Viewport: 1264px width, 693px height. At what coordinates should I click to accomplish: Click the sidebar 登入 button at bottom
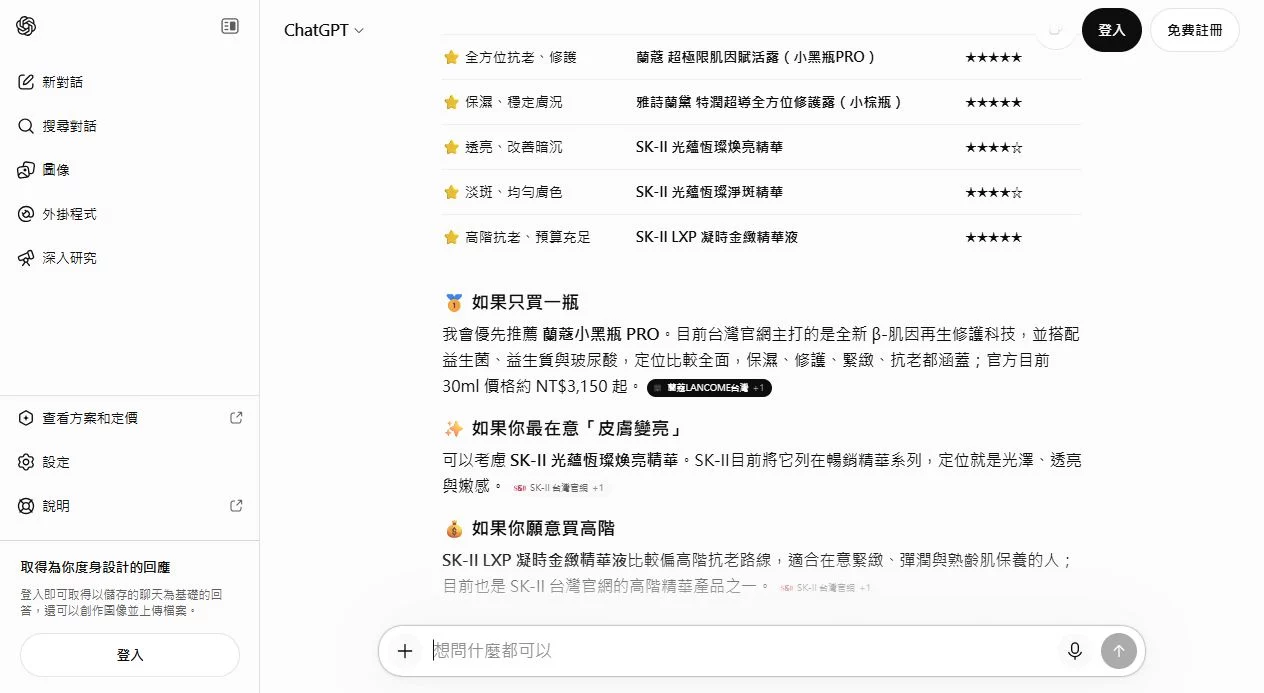pos(130,655)
